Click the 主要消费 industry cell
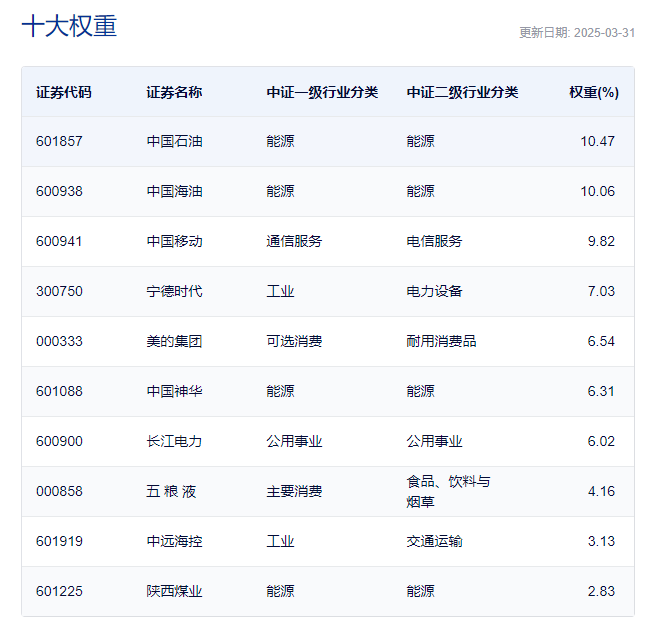Image resolution: width=654 pixels, height=627 pixels. pos(294,491)
